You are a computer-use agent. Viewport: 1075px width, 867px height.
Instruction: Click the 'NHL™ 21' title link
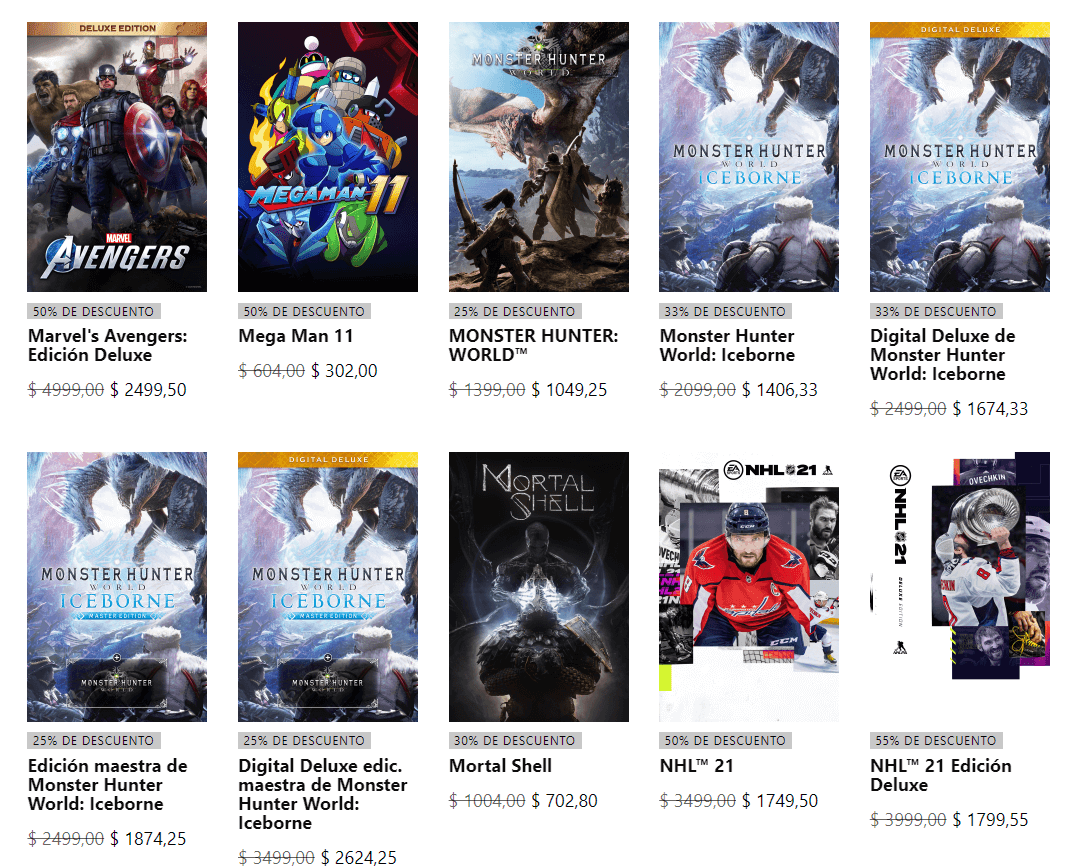tap(697, 766)
